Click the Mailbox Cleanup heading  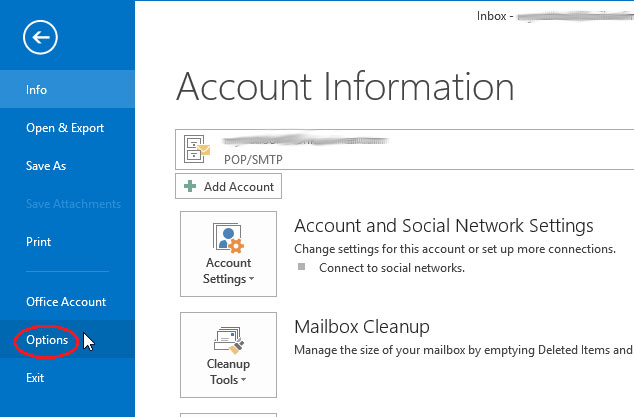[362, 327]
